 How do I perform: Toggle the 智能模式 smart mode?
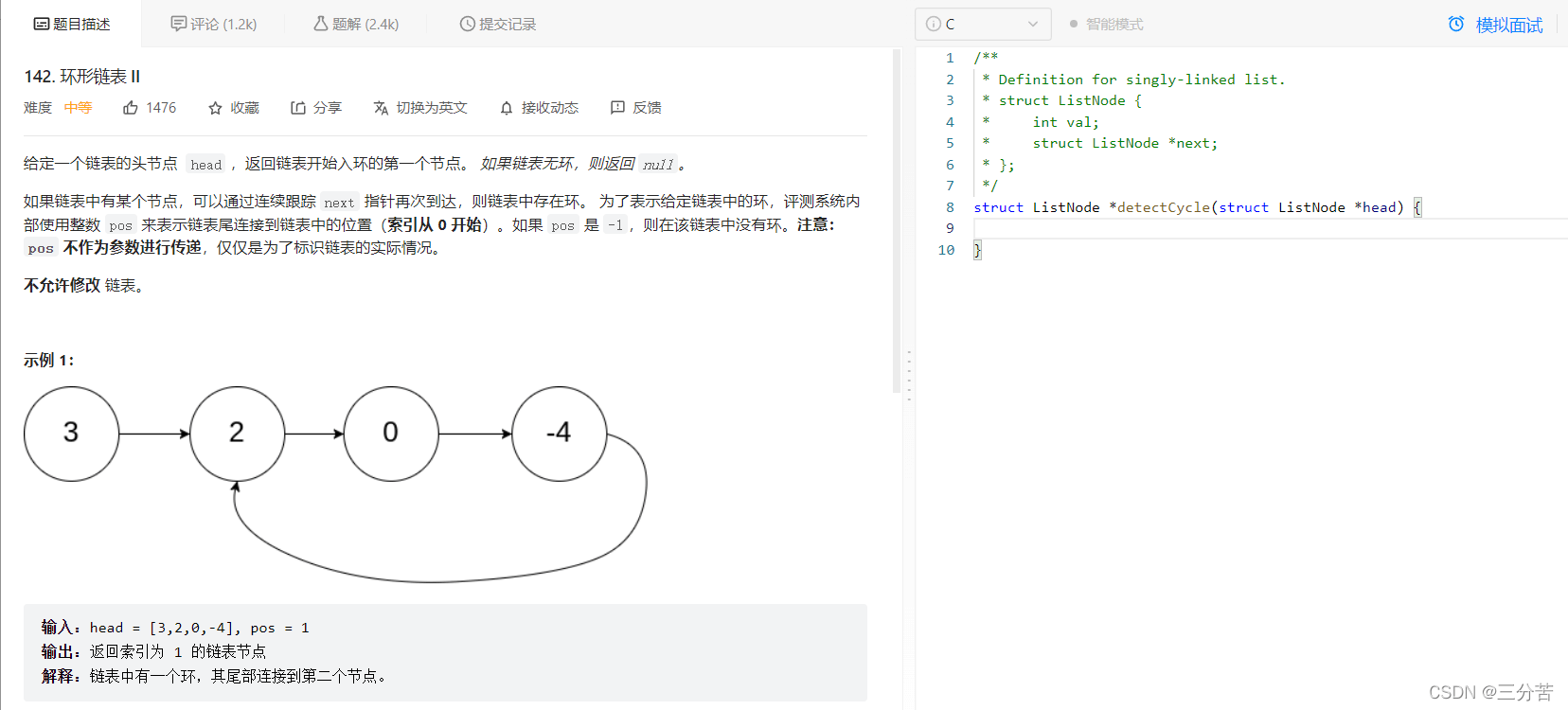click(x=1106, y=25)
